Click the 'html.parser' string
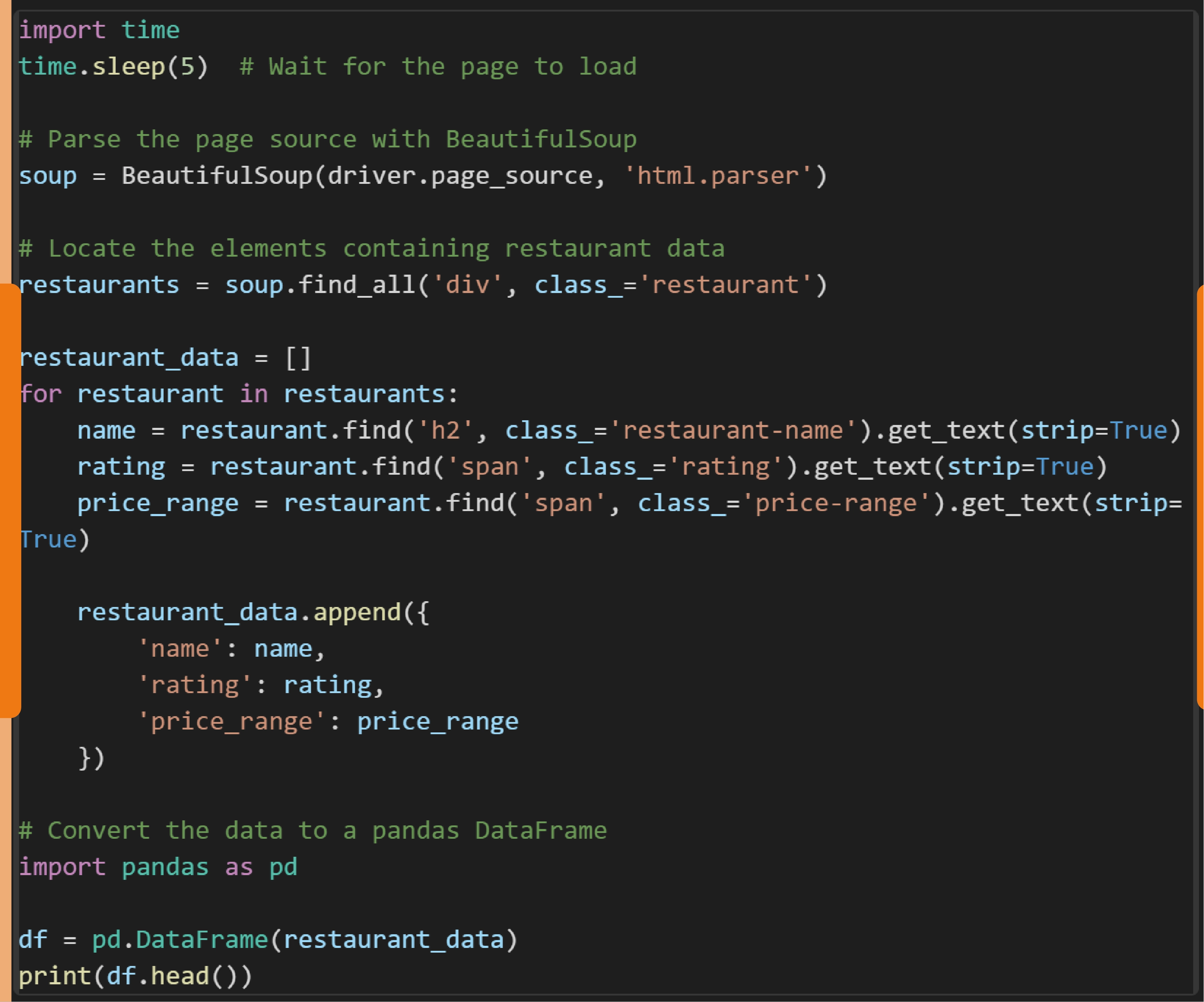 click(718, 176)
